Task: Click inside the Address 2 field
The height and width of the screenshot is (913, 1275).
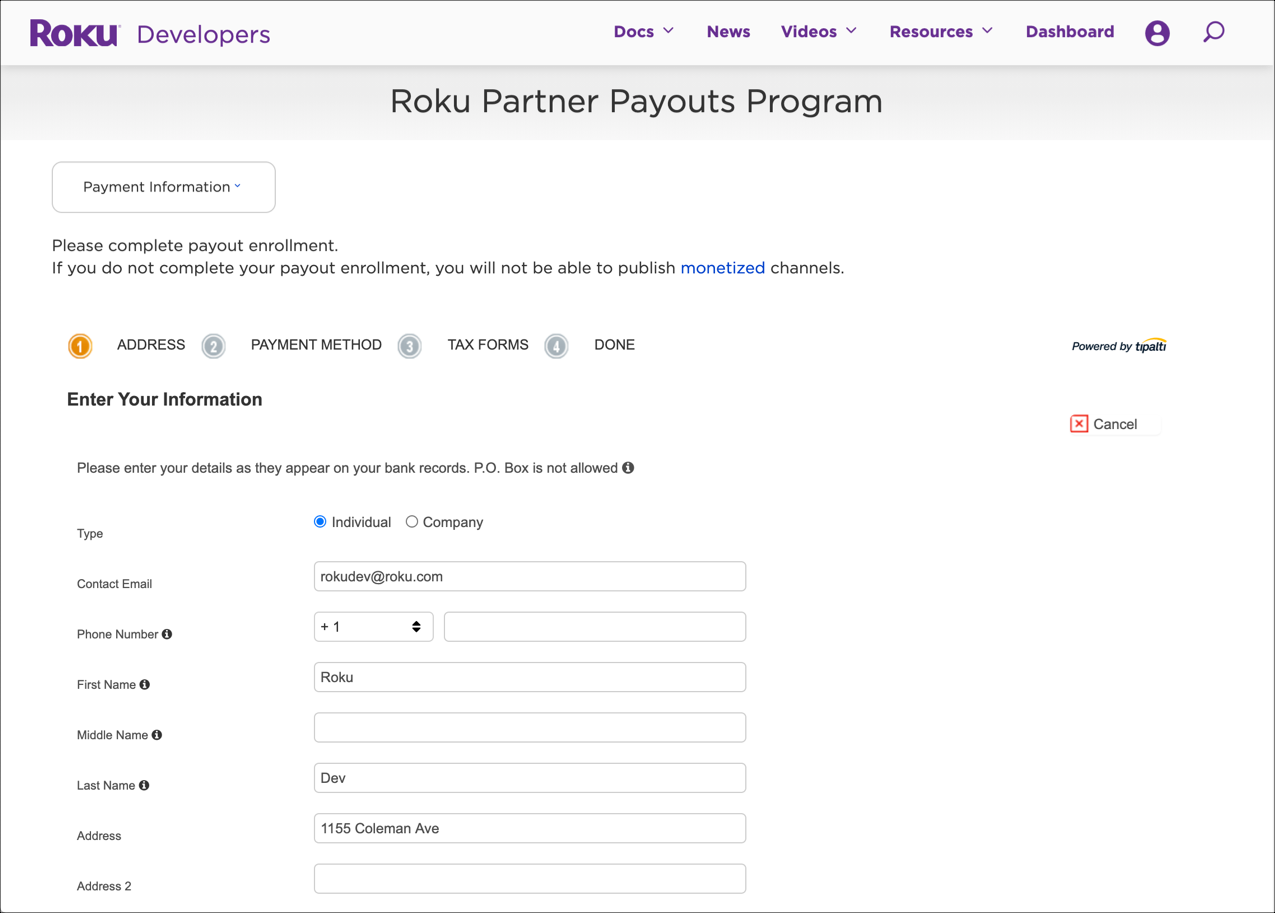Action: (529, 878)
